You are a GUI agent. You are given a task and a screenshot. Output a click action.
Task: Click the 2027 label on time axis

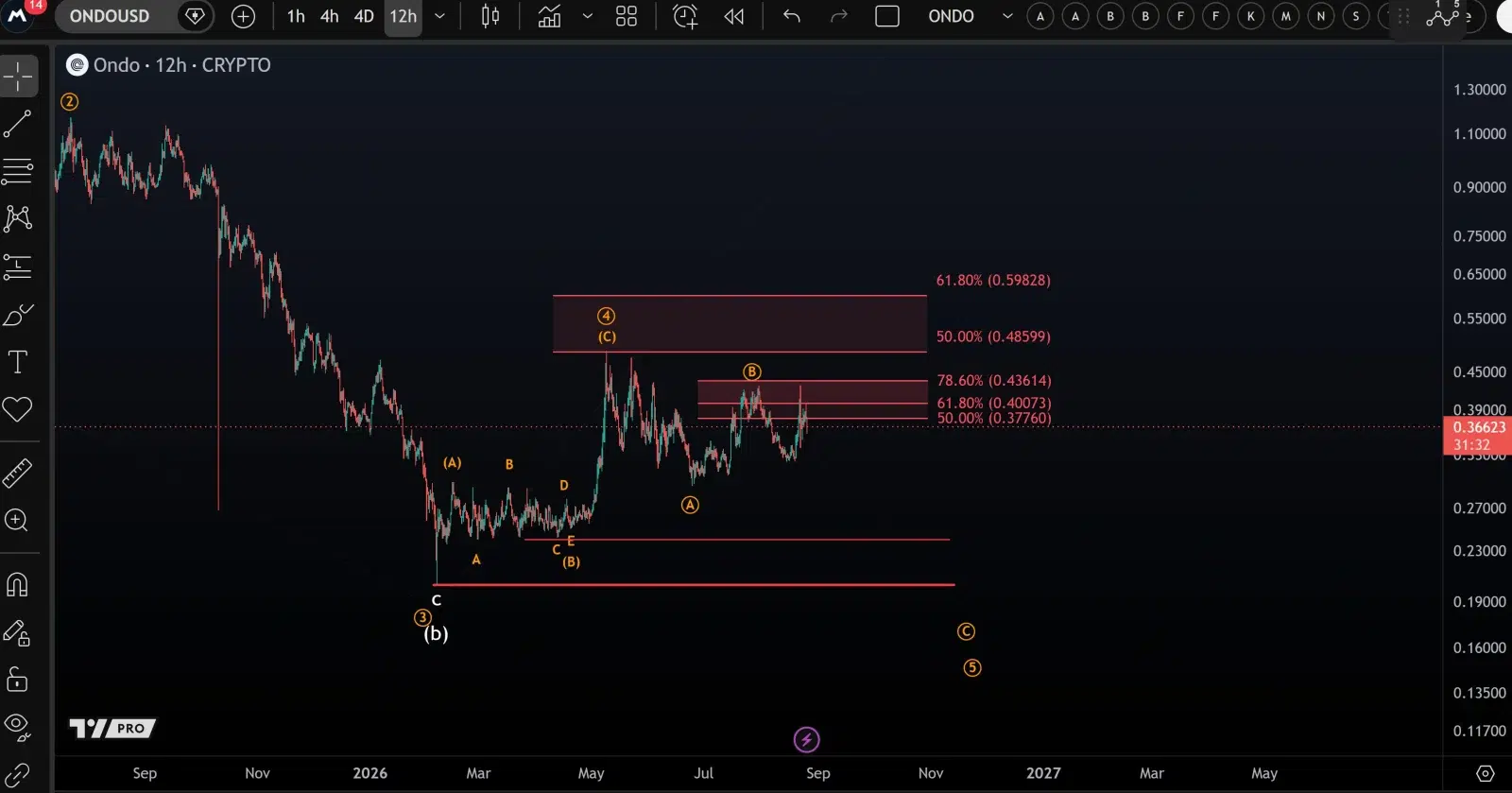point(1043,773)
